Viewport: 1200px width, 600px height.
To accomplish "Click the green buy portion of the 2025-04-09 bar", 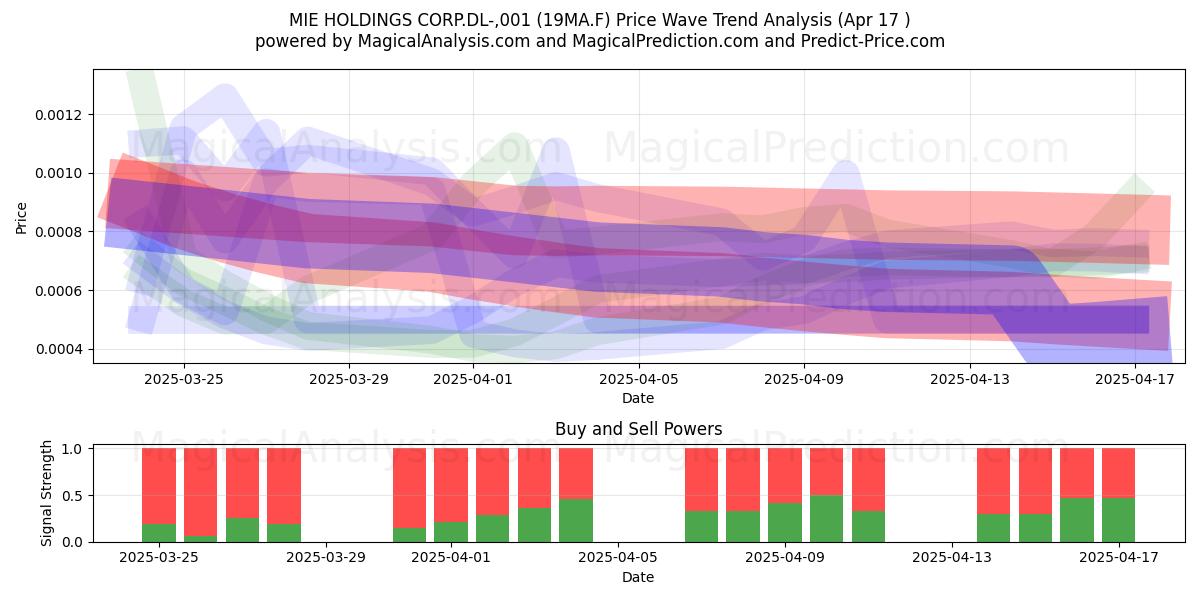I will 785,523.
